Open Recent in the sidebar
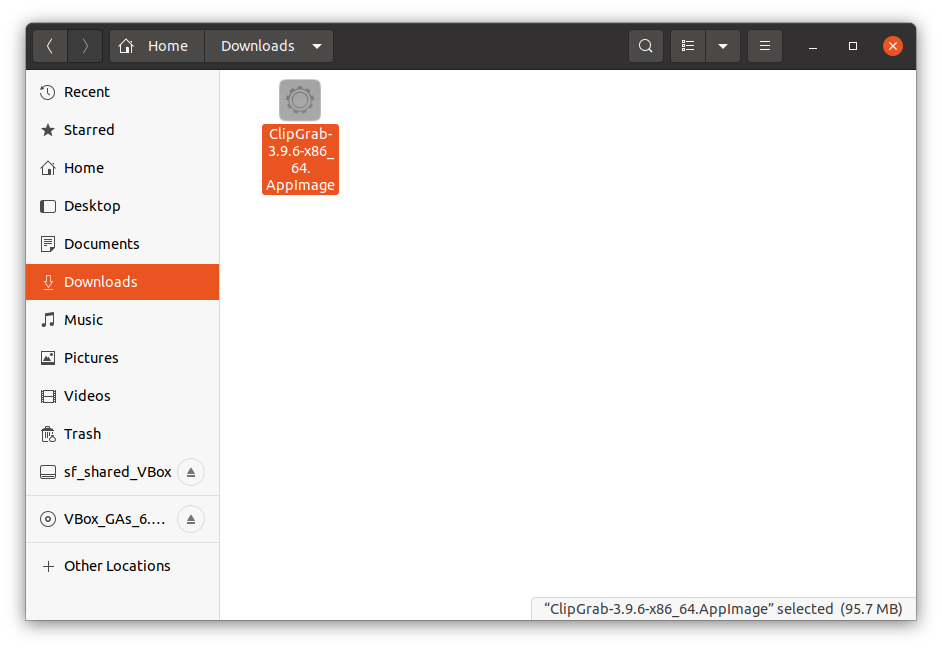The image size is (942, 649). [x=123, y=92]
